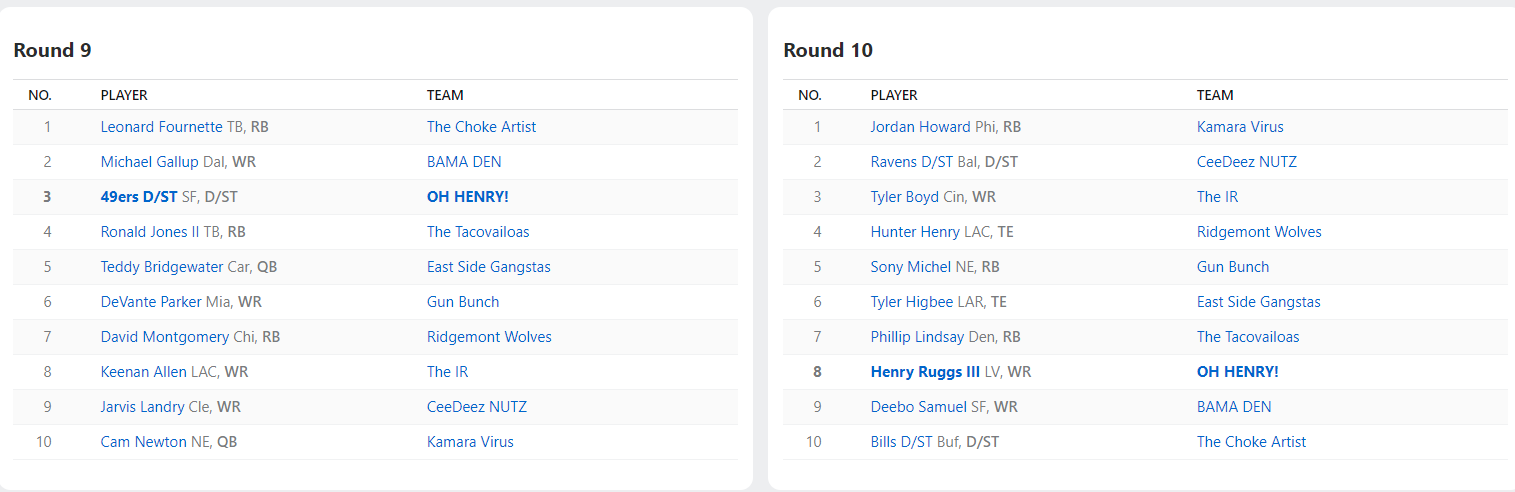Click the TEAM column header in Round 9
The height and width of the screenshot is (492, 1515).
click(445, 95)
